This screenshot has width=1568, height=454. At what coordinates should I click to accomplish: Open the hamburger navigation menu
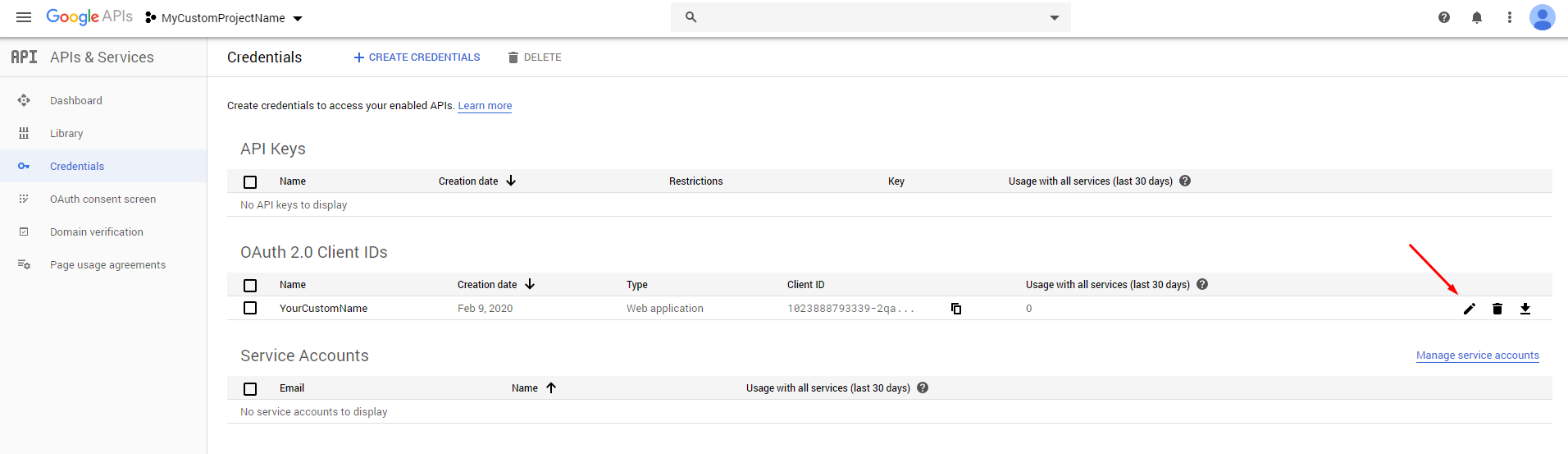click(x=24, y=17)
